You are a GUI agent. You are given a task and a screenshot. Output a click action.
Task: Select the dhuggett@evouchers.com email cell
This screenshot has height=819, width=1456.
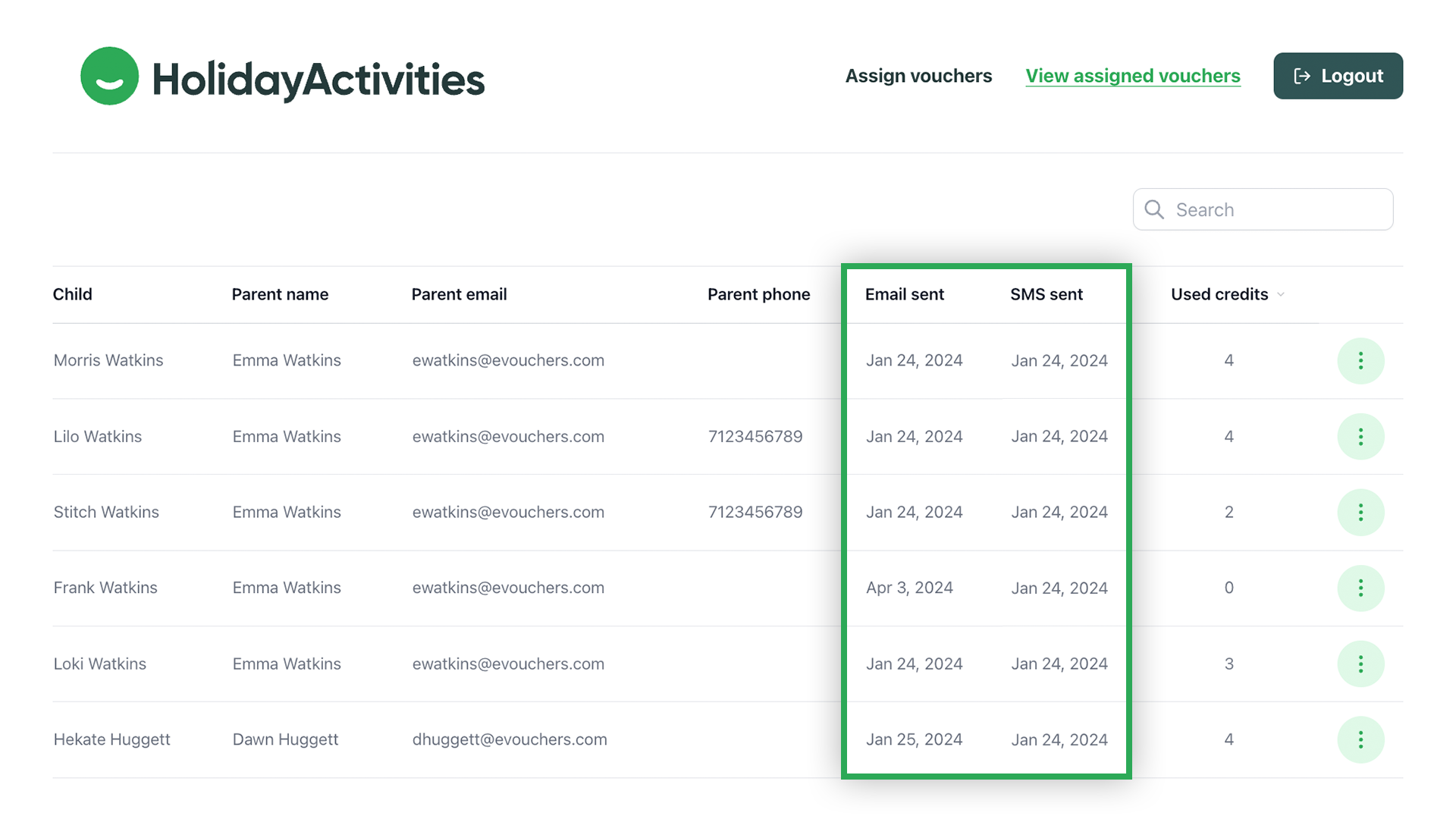click(510, 739)
